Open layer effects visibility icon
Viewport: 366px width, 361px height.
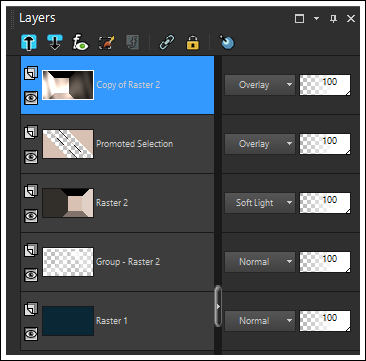(81, 43)
